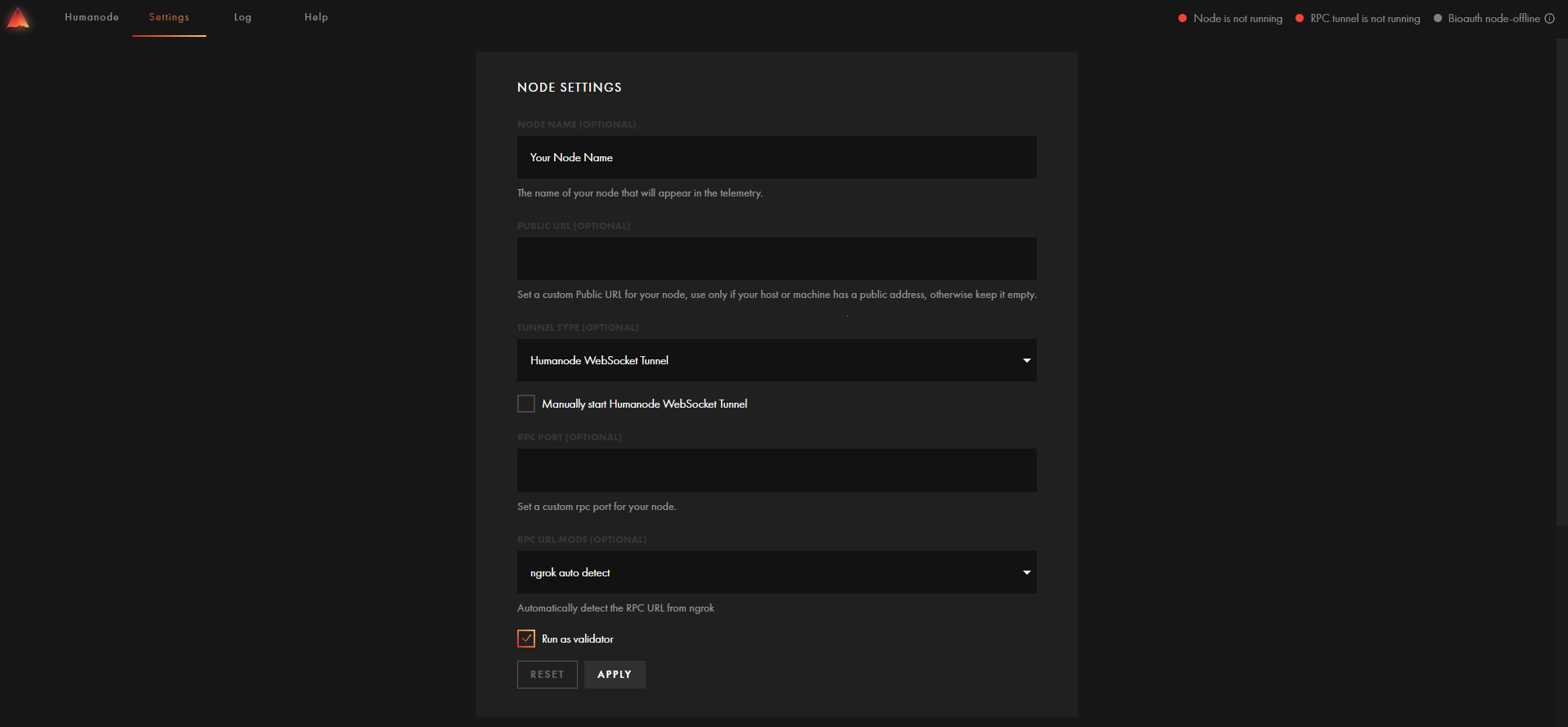Switch to the Log tab
Screen dimensions: 1568x727
(x=242, y=17)
